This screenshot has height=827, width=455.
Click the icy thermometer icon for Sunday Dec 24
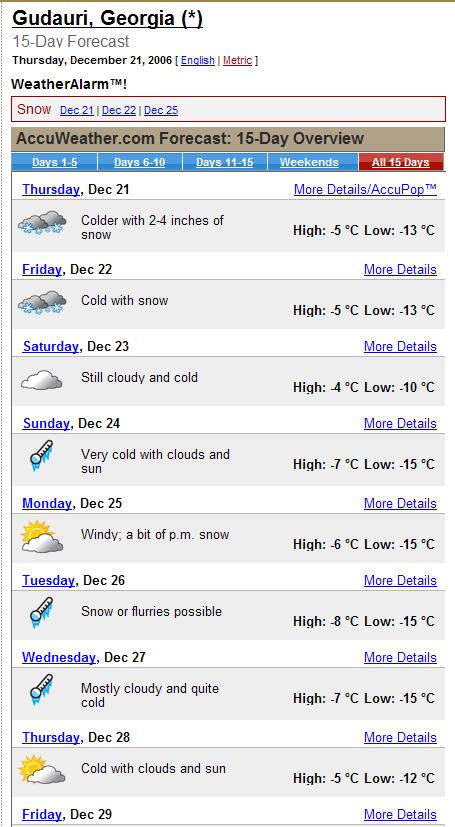42,455
